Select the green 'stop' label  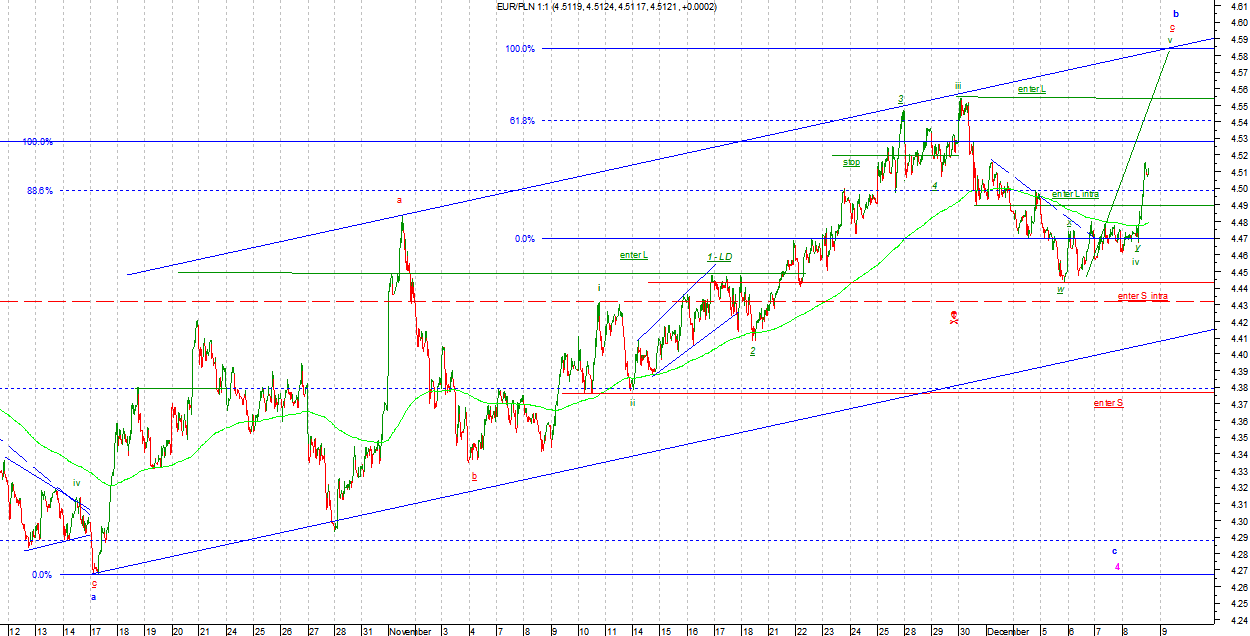pos(851,161)
